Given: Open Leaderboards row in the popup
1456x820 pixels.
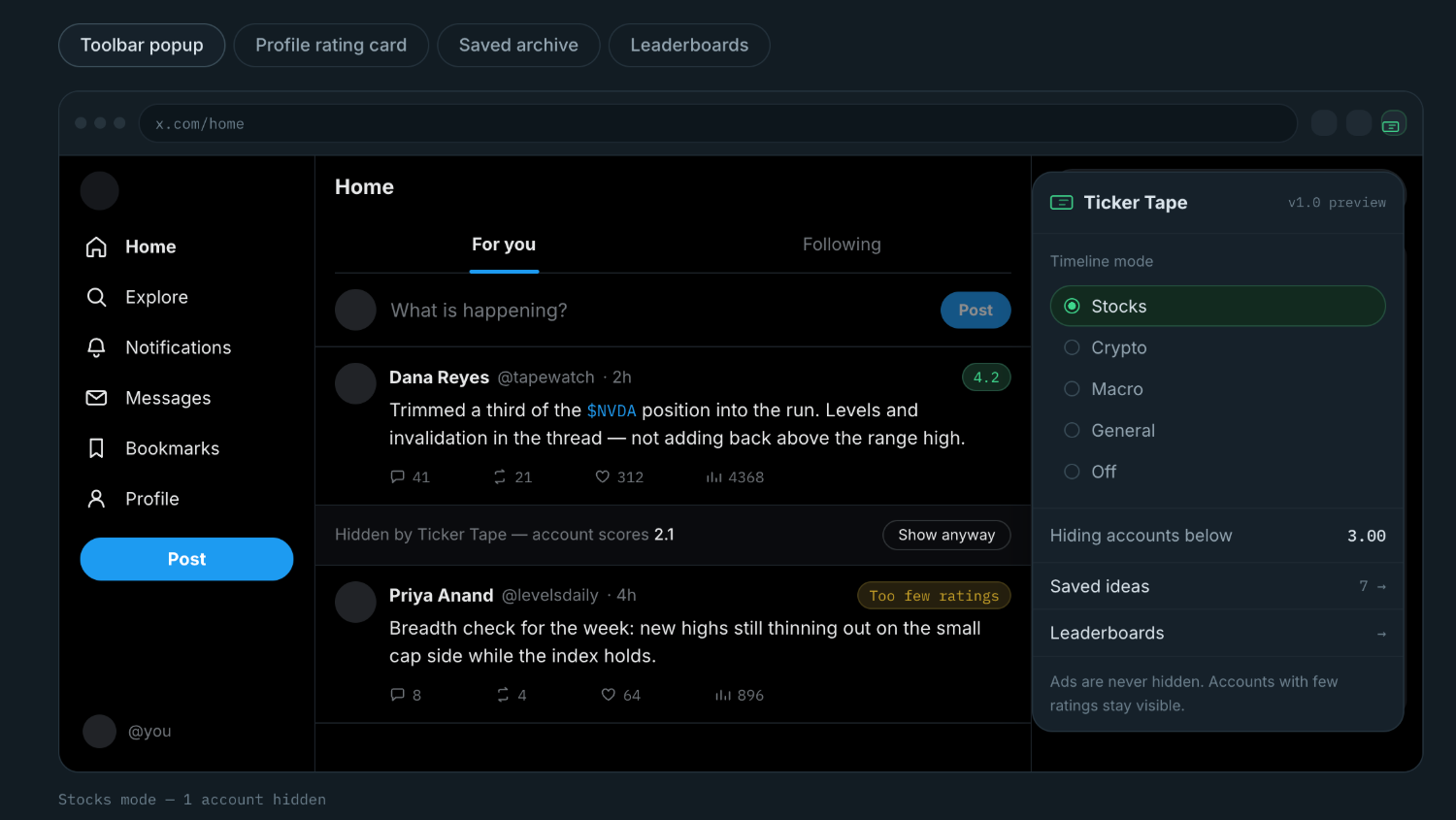Looking at the screenshot, I should click(x=1217, y=633).
